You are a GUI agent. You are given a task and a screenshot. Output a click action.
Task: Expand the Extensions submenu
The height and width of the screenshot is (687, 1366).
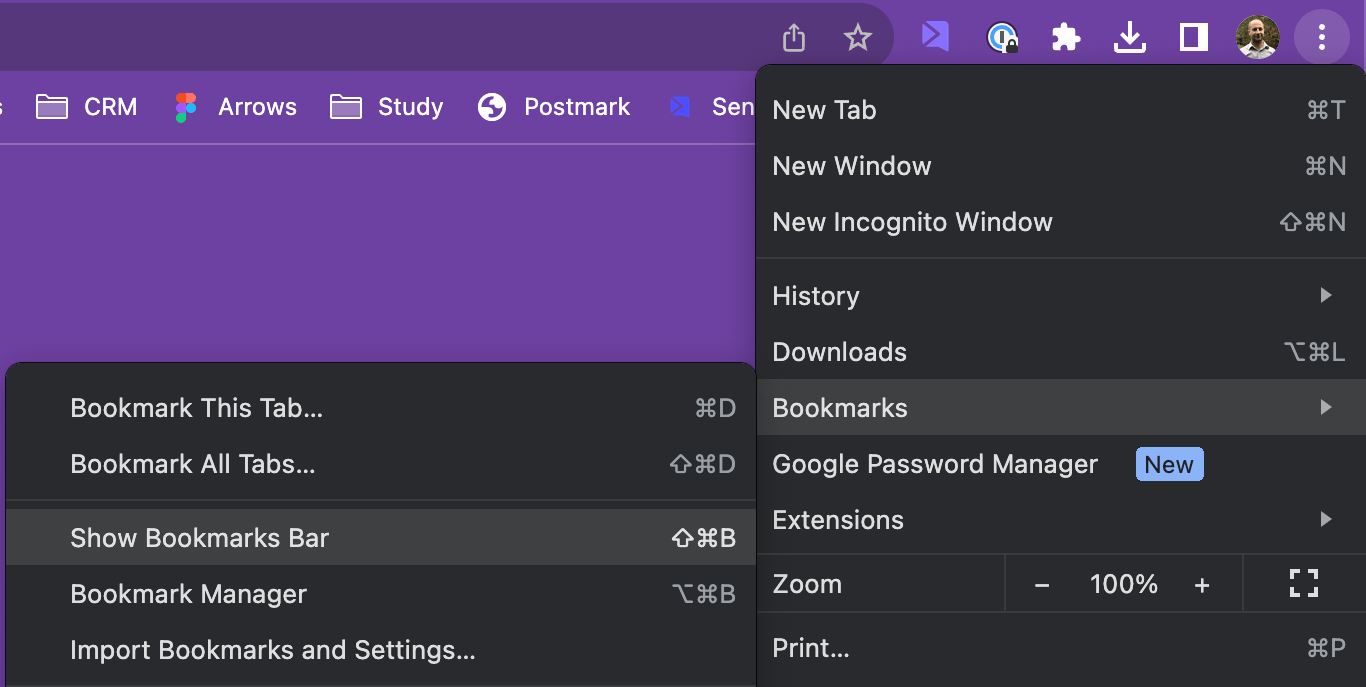1061,520
